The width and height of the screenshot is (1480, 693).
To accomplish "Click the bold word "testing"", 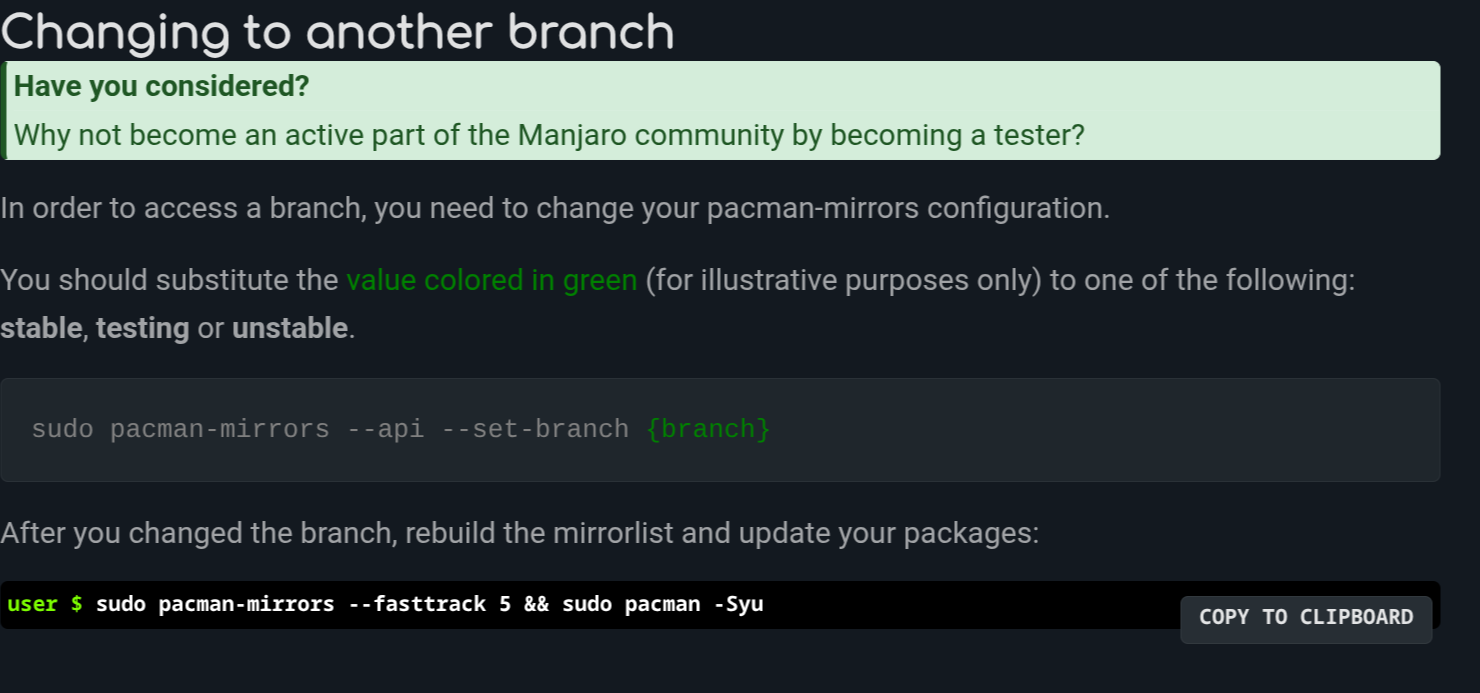I will (x=142, y=328).
